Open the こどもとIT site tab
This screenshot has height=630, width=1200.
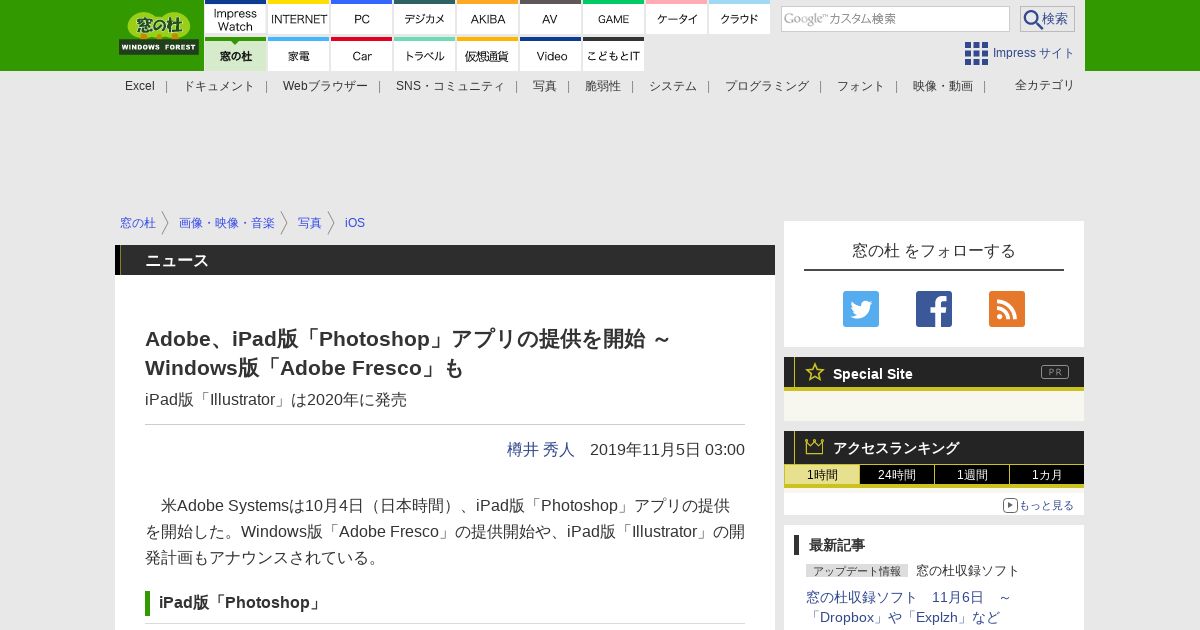(613, 55)
